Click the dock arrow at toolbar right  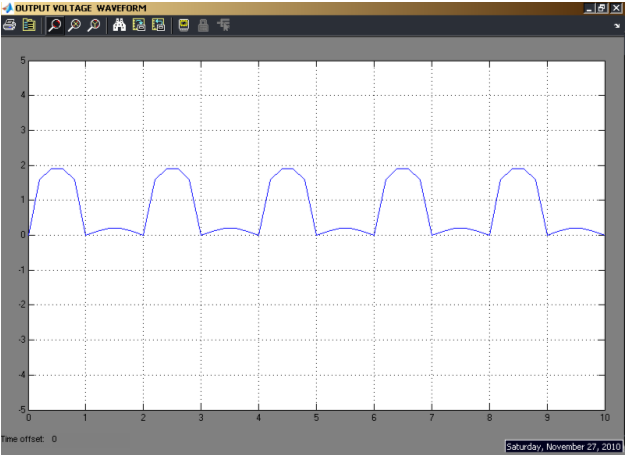pos(617,25)
